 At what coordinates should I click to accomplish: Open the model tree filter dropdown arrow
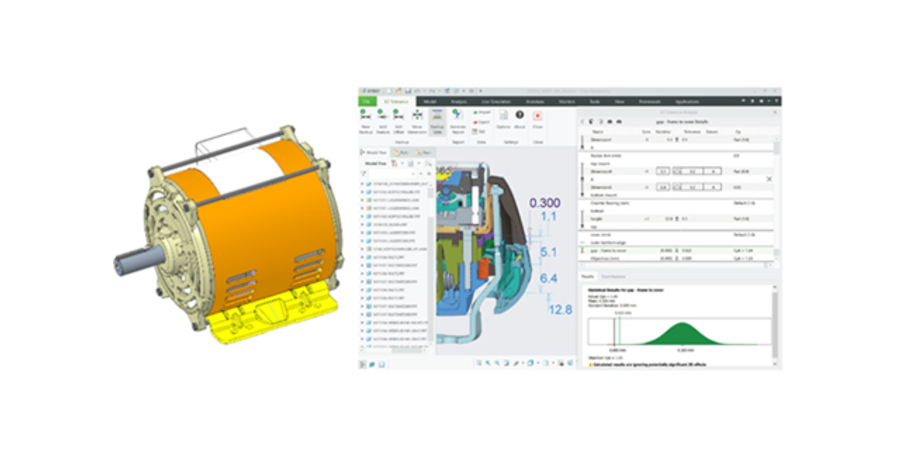421,172
